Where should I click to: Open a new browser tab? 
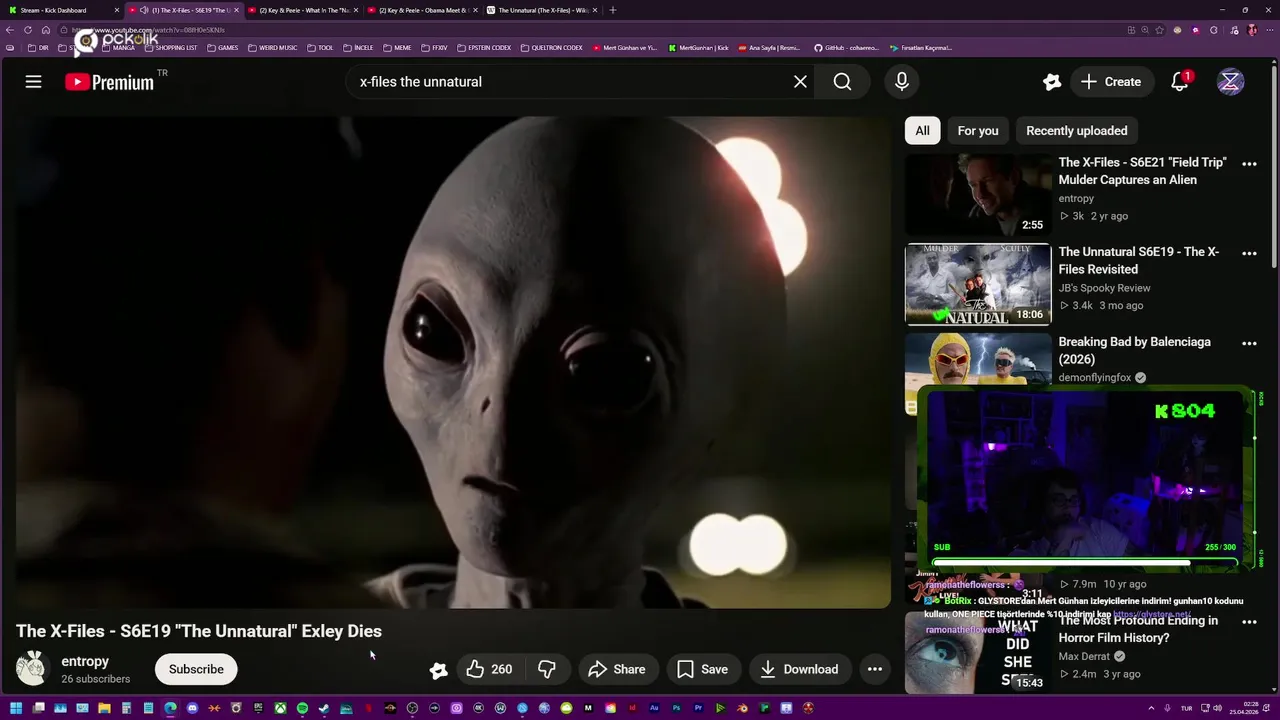(x=613, y=10)
